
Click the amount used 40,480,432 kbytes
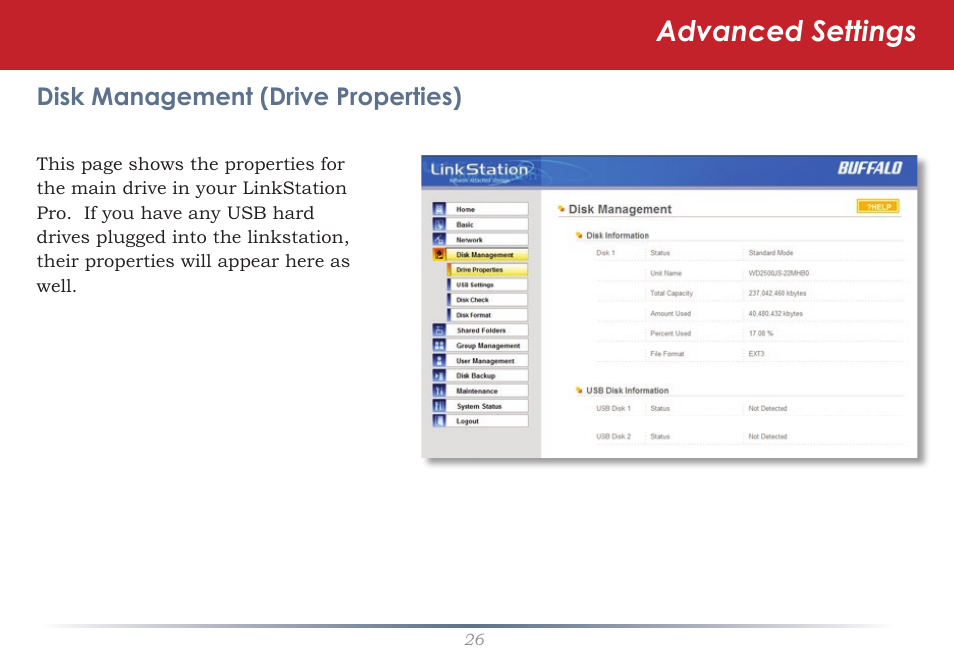(x=775, y=313)
